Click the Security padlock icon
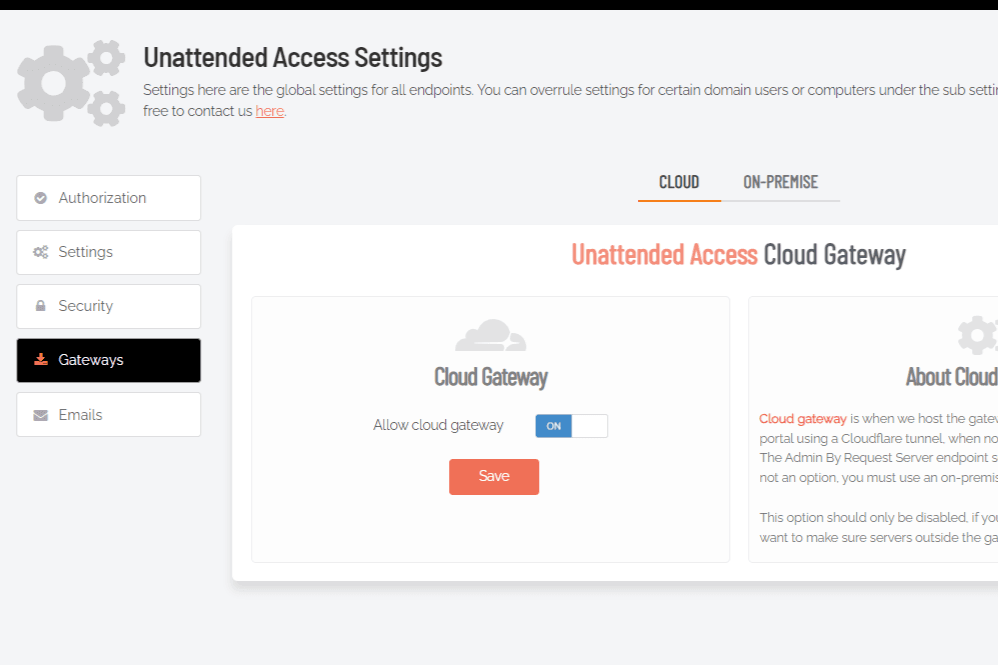Screen dimensions: 998x665 [x=41, y=306]
